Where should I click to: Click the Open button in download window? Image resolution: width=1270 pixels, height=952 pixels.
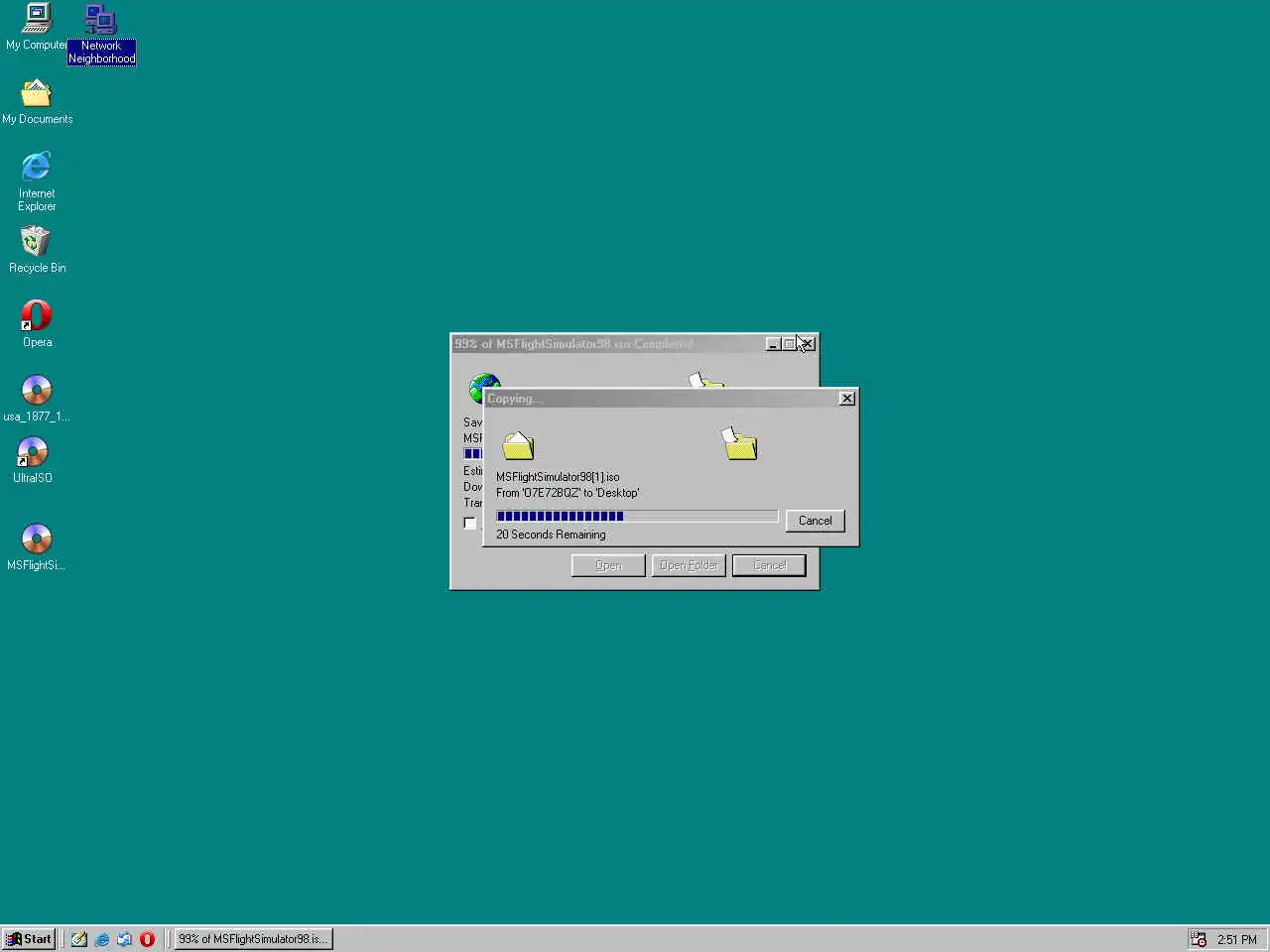point(608,565)
